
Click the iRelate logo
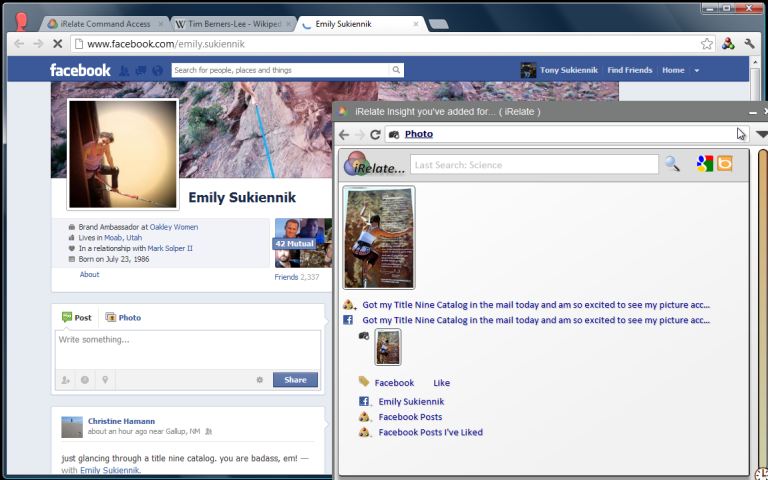[x=374, y=165]
